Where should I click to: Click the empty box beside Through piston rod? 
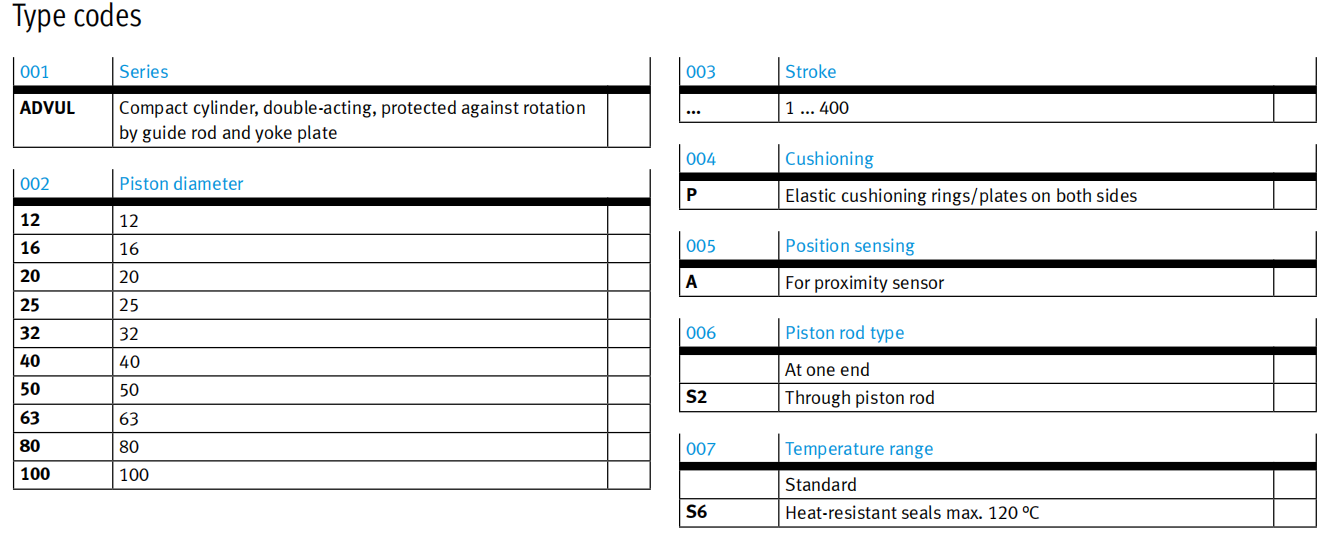1295,397
